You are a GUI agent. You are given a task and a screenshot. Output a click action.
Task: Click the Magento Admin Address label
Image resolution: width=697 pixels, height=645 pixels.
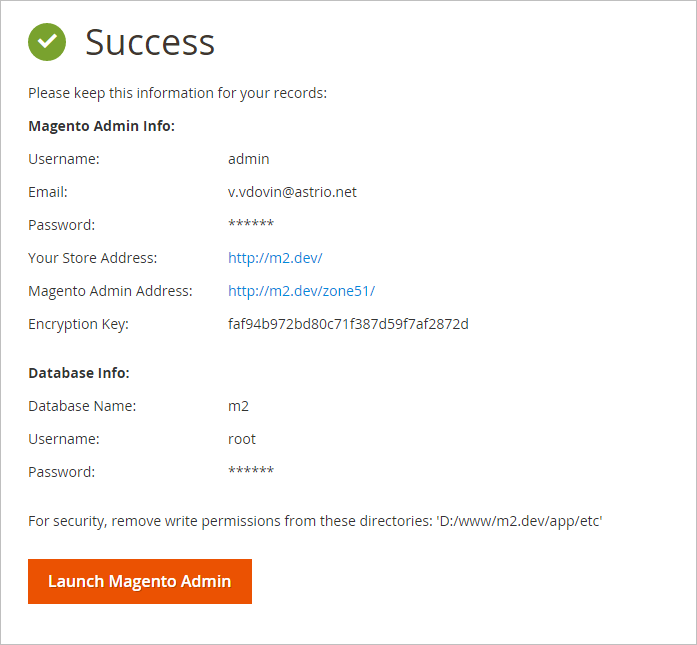pos(110,291)
